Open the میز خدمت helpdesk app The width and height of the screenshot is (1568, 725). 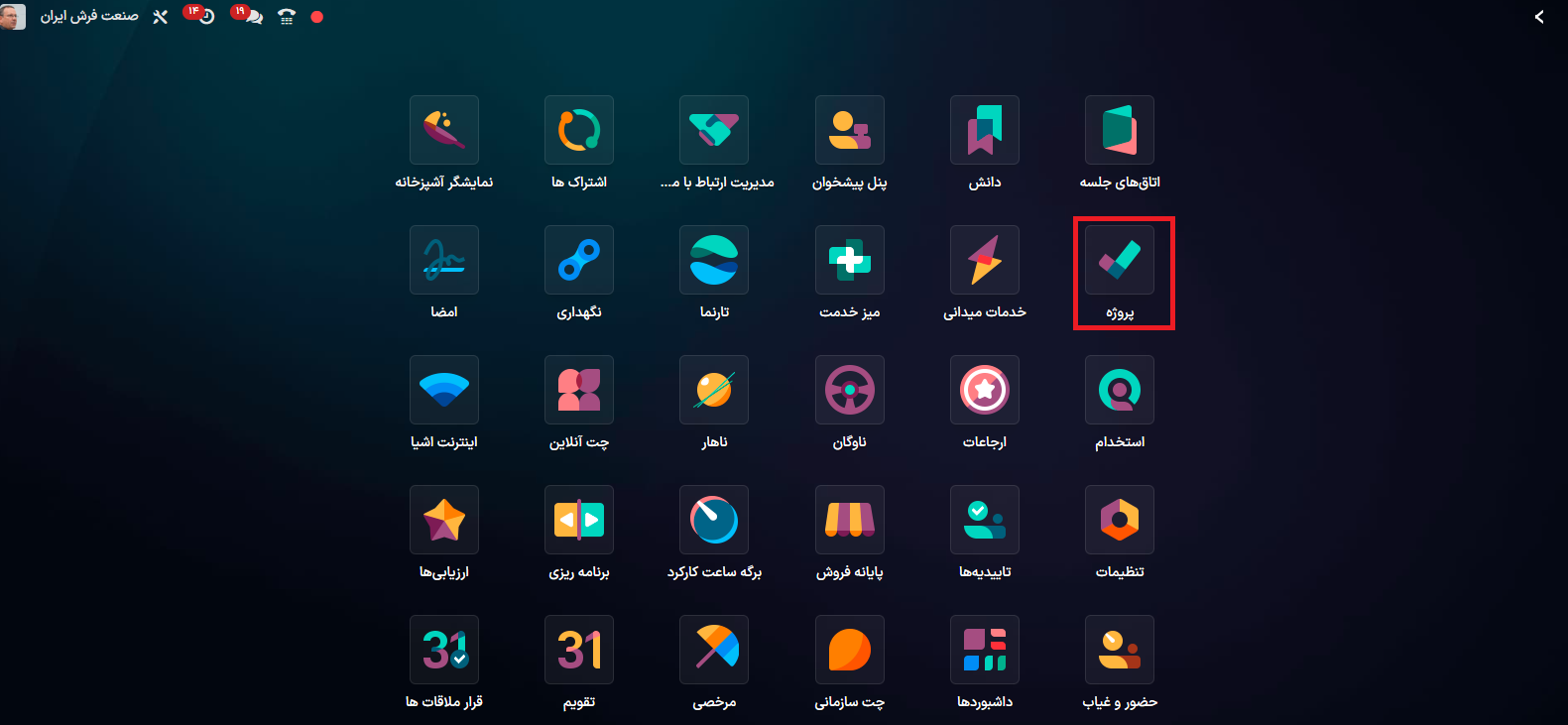pyautogui.click(x=849, y=260)
